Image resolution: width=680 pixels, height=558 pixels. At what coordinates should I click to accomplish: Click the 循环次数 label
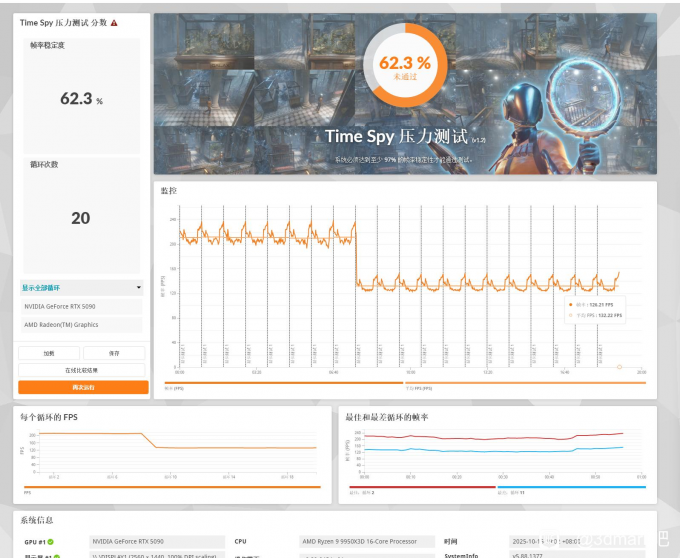[x=44, y=164]
